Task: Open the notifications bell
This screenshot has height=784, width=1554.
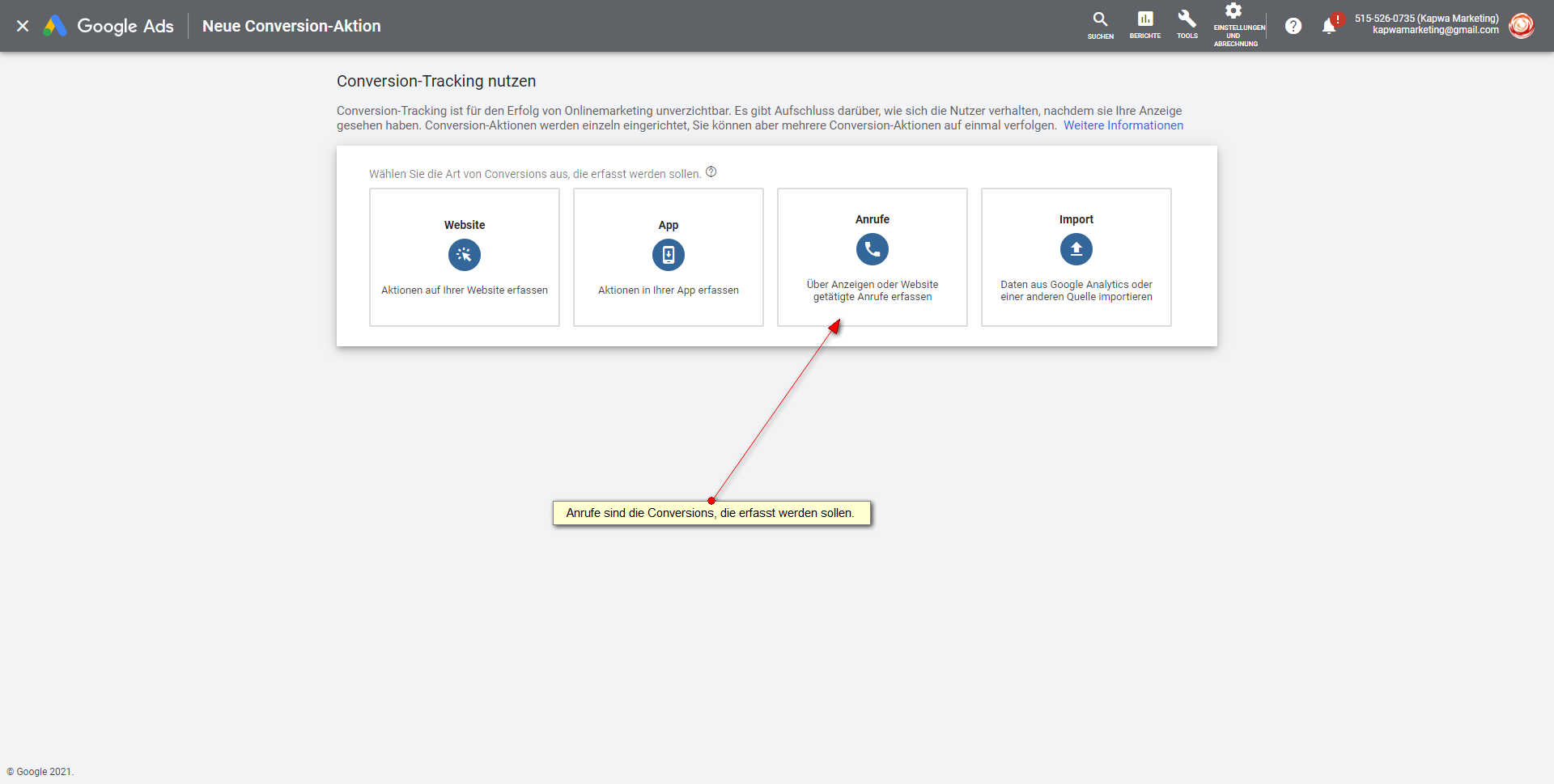Action: (x=1328, y=26)
